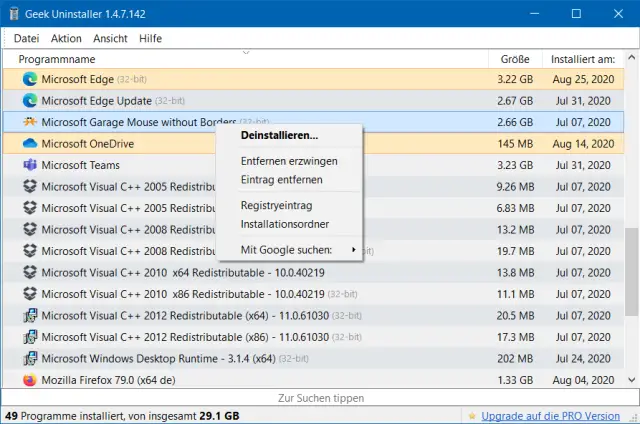This screenshot has width=640, height=424.
Task: Click the Mozilla Firefox 79.0 icon
Action: [29, 380]
